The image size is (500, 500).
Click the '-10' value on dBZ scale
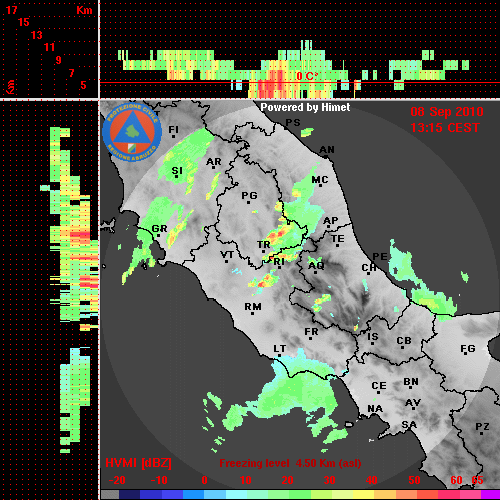[159, 480]
